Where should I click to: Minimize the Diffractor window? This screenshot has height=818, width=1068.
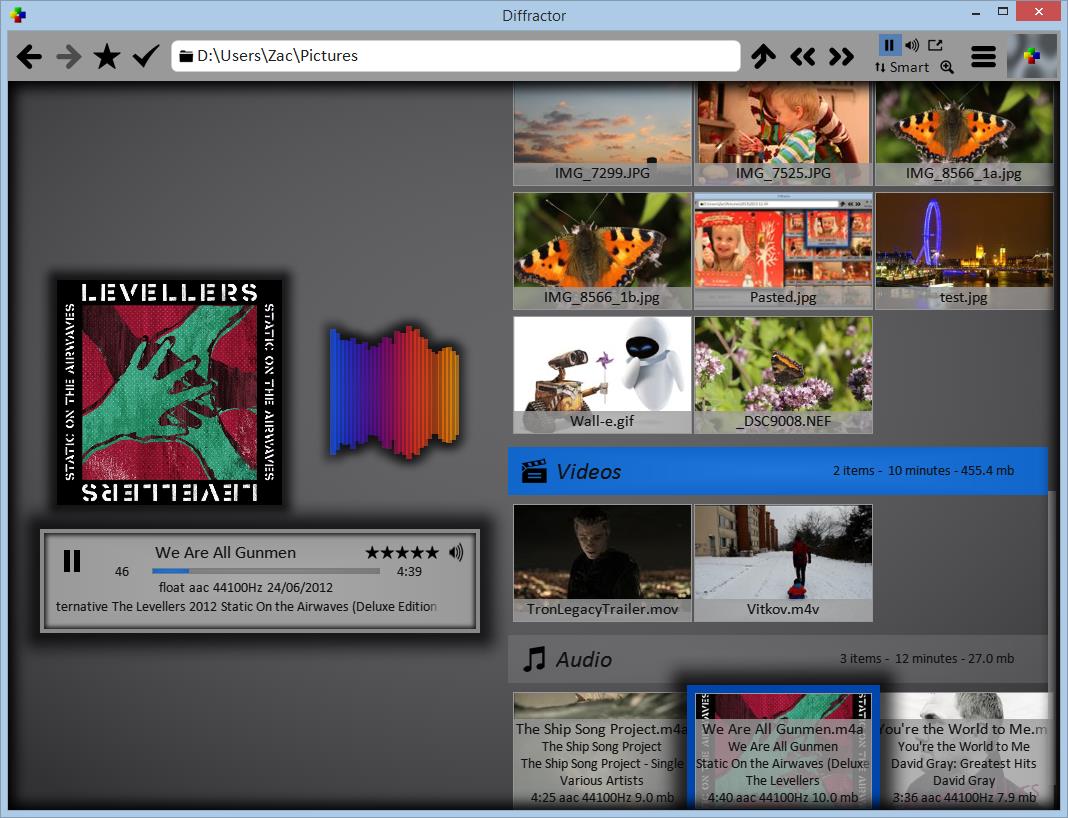click(x=976, y=13)
